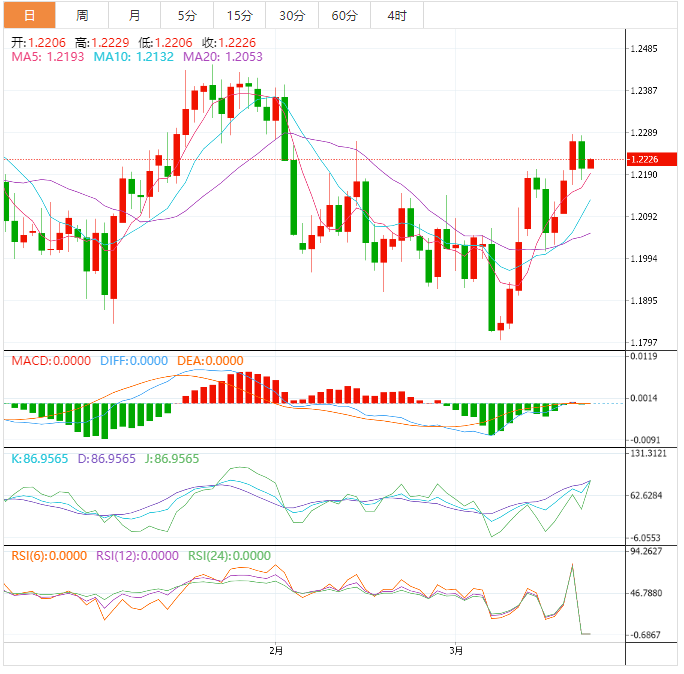Select the 周 weekly chart tab
The height and width of the screenshot is (674, 684).
pos(82,15)
